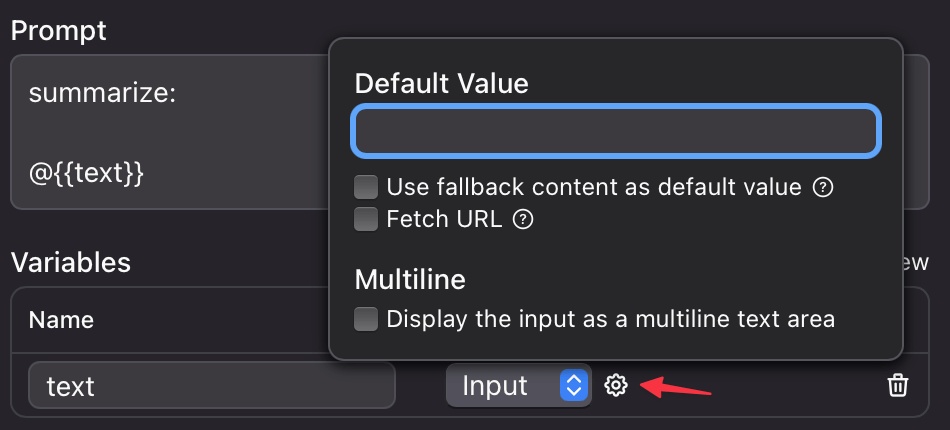Tick the Fetch URL checkbox
This screenshot has height=430, width=950.
(366, 220)
